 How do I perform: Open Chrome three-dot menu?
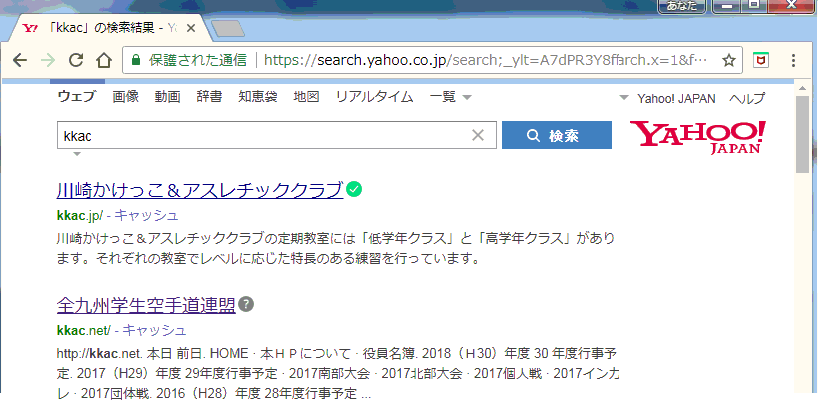(x=797, y=60)
